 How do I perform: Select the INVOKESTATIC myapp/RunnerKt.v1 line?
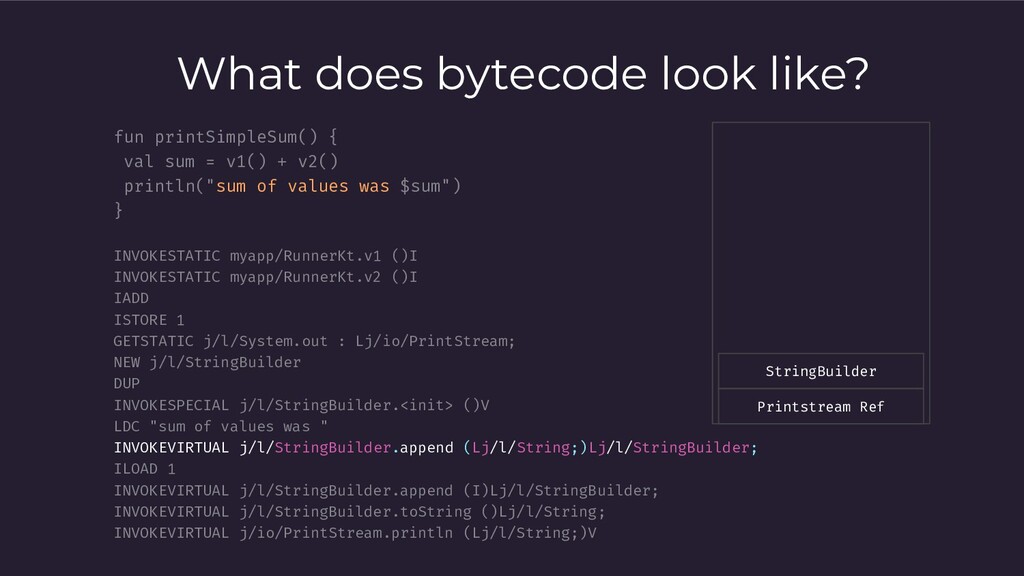(265, 255)
